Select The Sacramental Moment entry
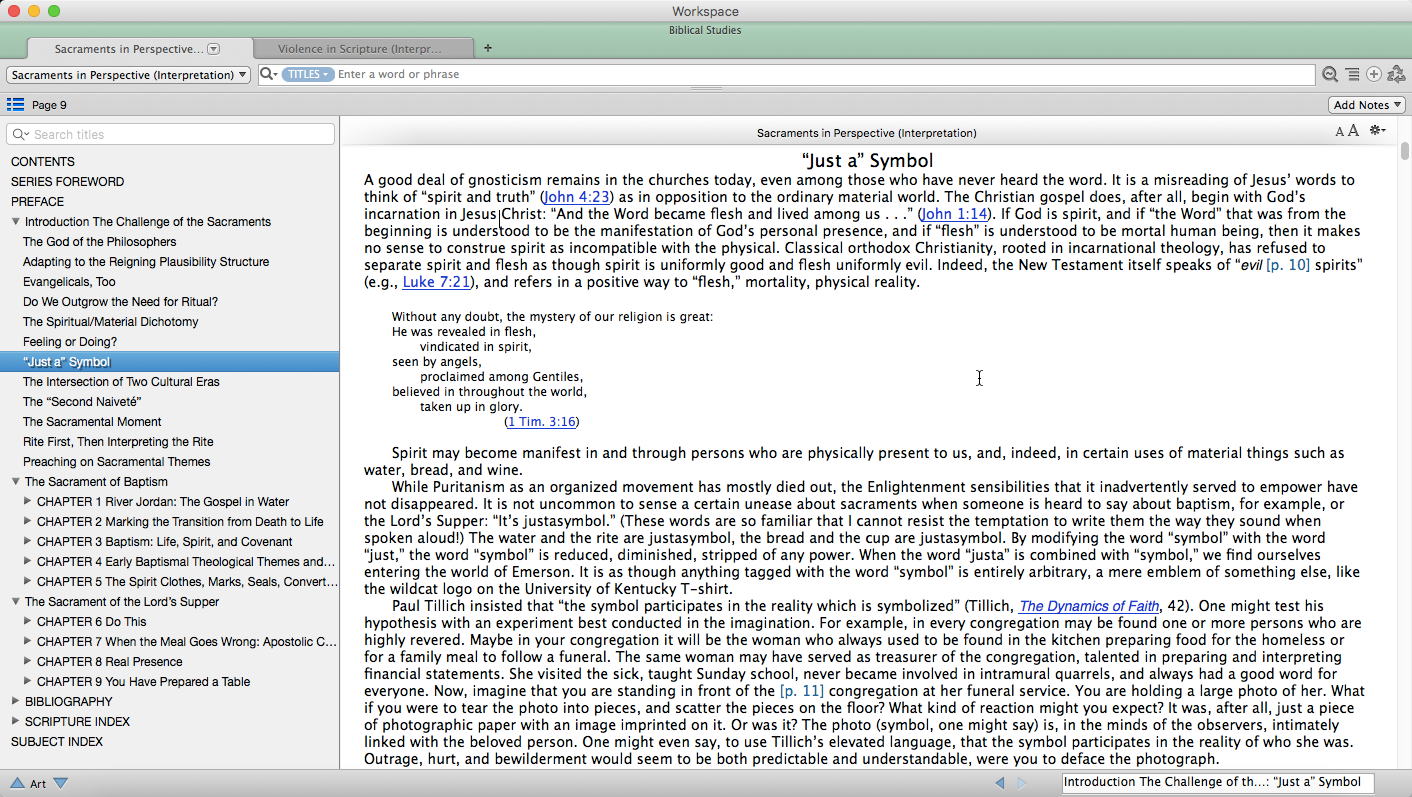The height and width of the screenshot is (797, 1412). pos(92,422)
